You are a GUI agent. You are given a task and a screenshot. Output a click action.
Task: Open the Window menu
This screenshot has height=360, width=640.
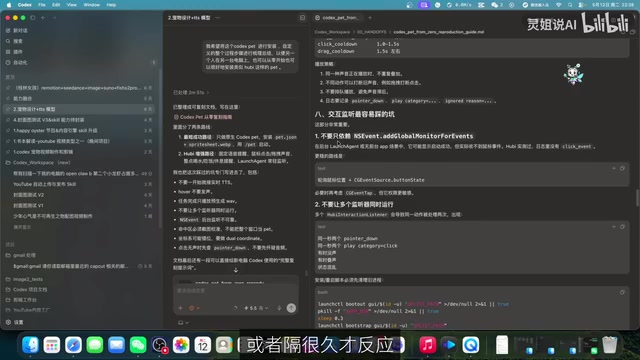(91, 5)
